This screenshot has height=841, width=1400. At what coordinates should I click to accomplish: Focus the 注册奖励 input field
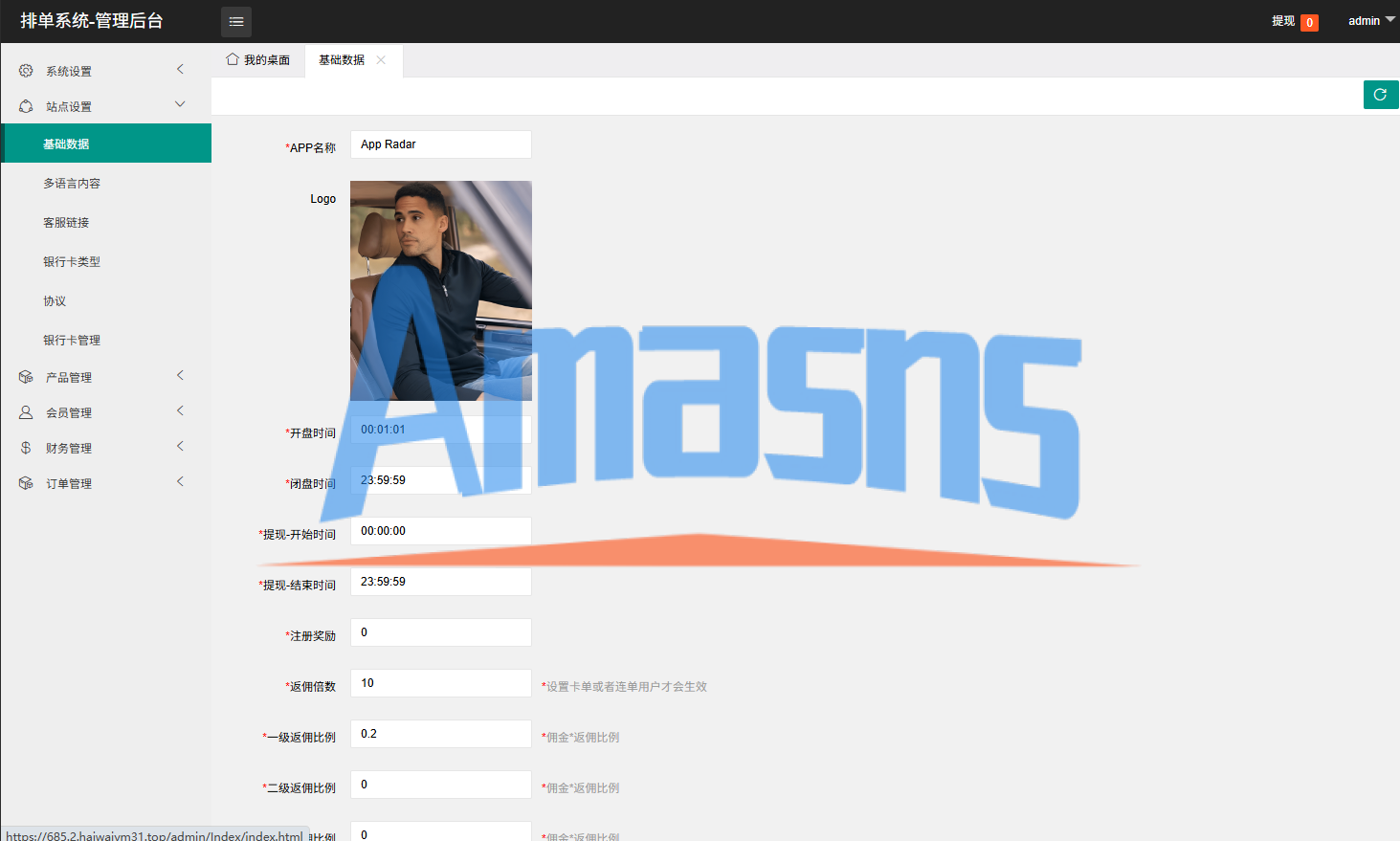(441, 632)
